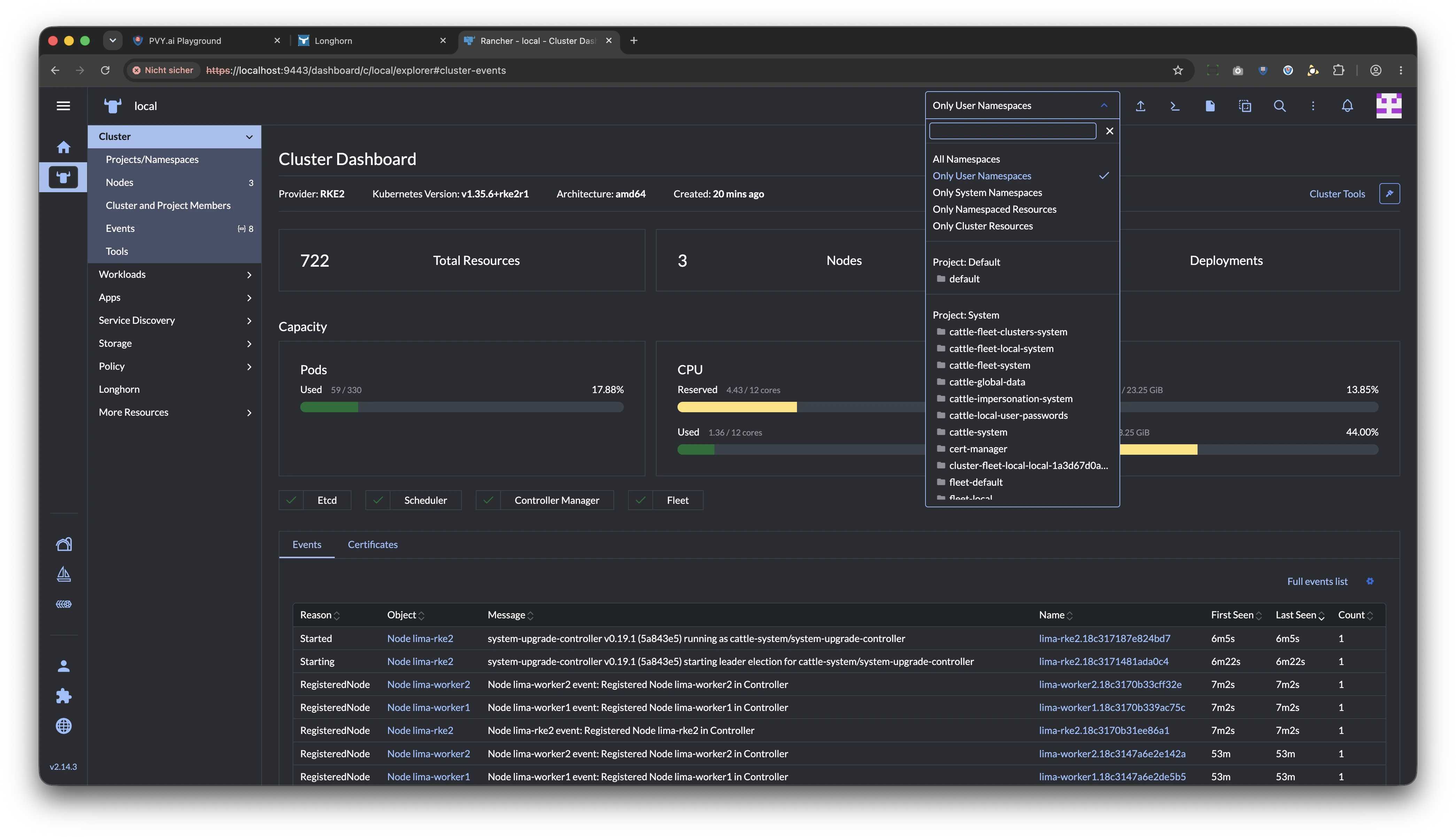1456x837 pixels.
Task: Click the CPU Reserved progress bar
Action: (x=801, y=407)
